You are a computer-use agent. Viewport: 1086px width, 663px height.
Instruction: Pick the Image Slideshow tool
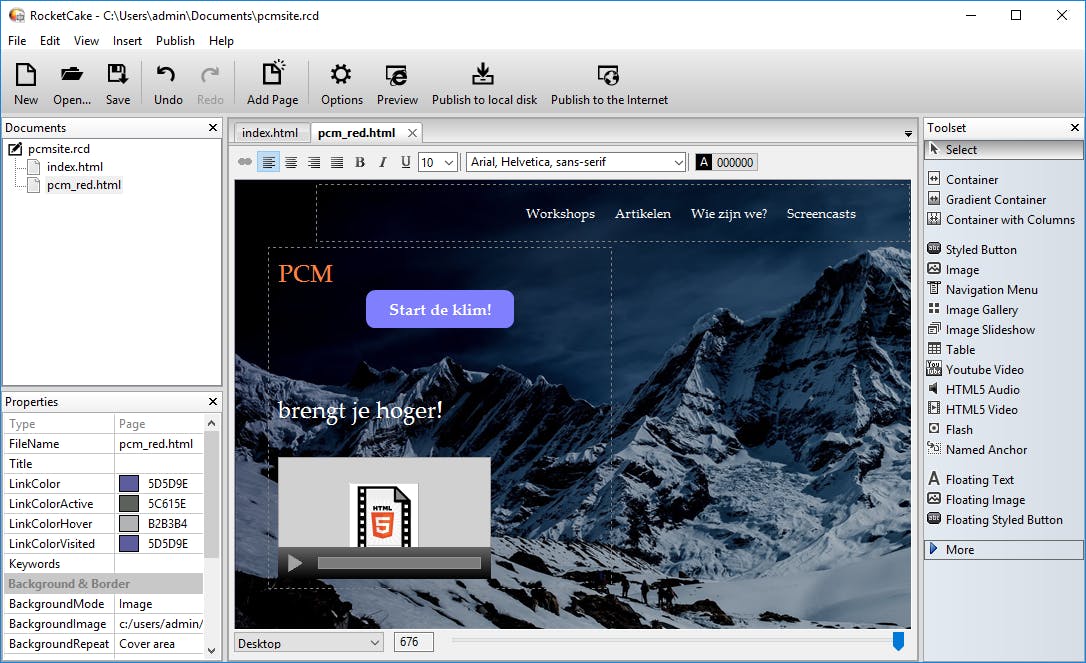click(990, 330)
